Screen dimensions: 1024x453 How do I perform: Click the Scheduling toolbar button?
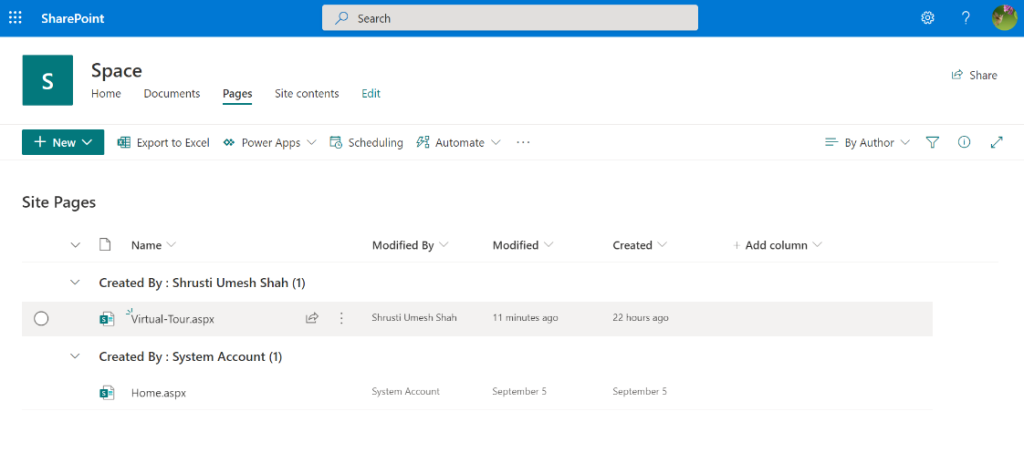(x=366, y=142)
